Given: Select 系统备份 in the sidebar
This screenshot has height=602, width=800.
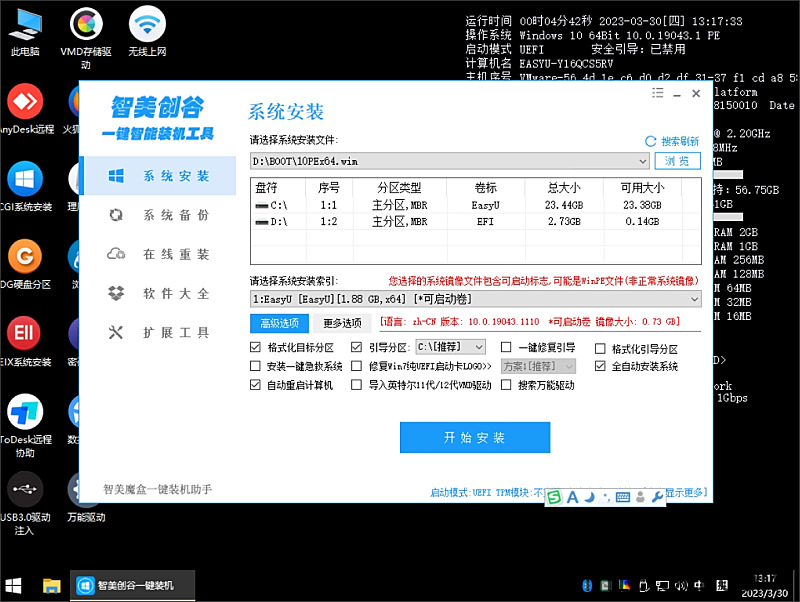Looking at the screenshot, I should pos(159,215).
